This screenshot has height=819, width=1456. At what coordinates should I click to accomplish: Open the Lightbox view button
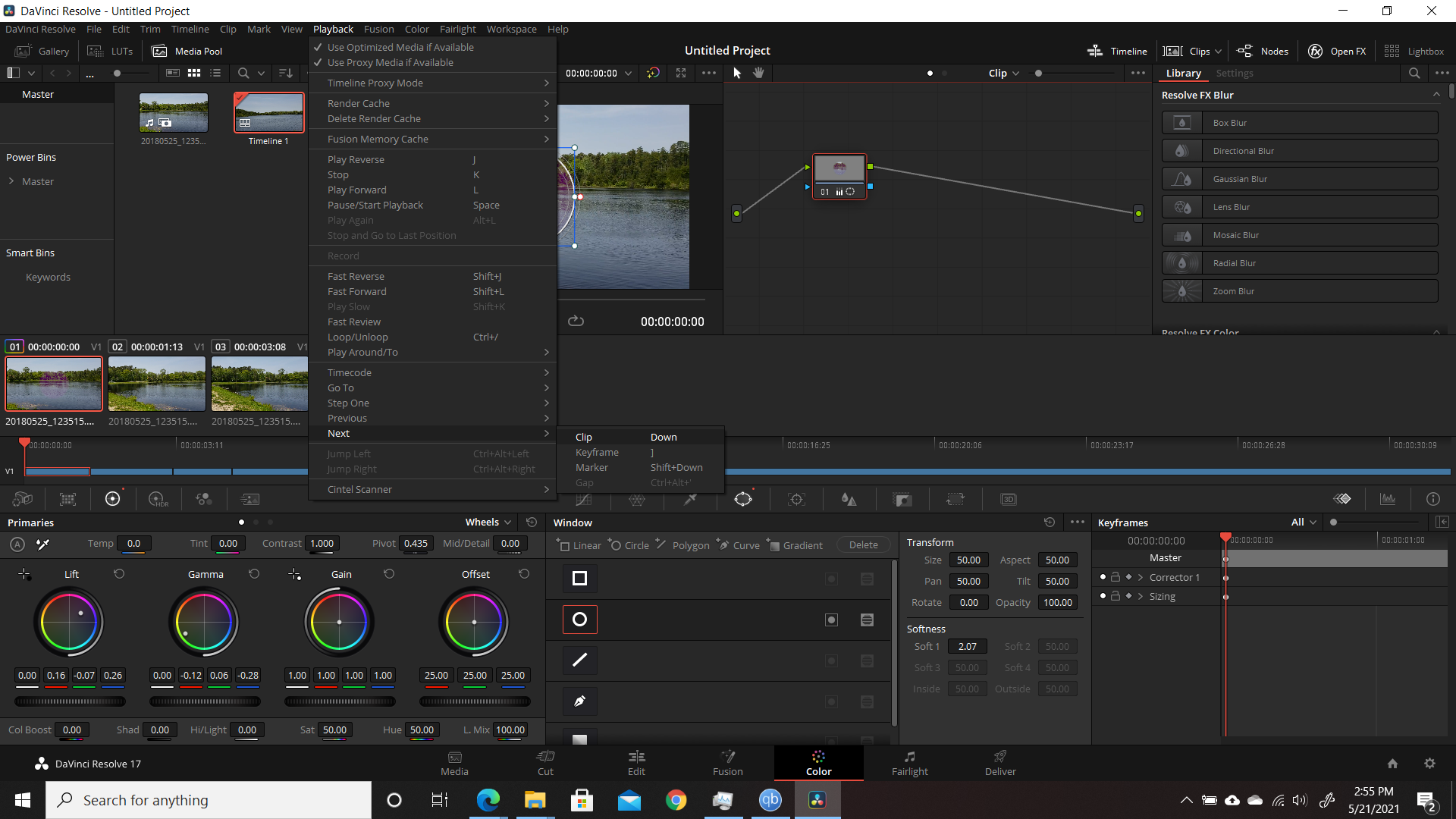click(1414, 51)
